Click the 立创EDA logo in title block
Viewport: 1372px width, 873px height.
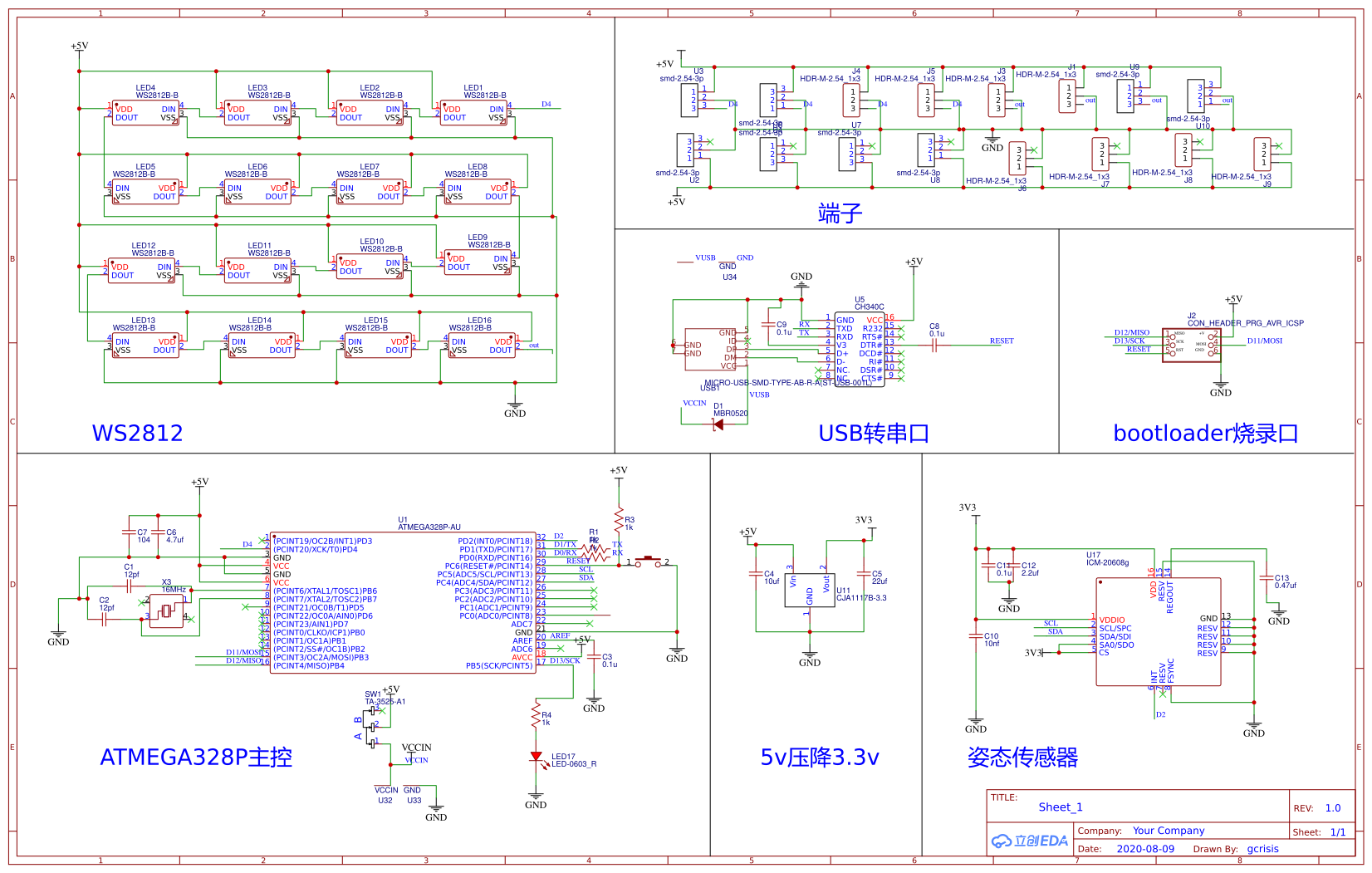[x=1030, y=841]
